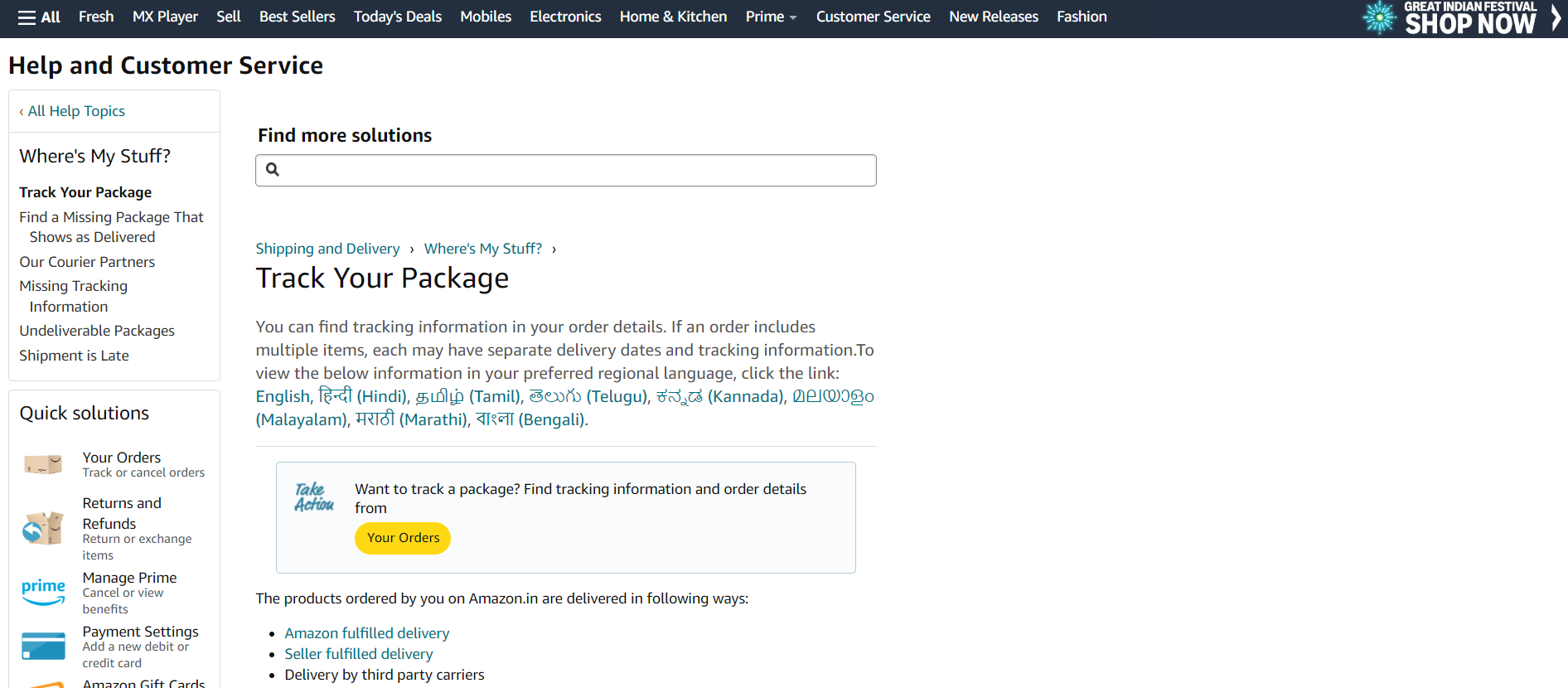This screenshot has height=688, width=1568.
Task: View the page in English
Action: [282, 396]
